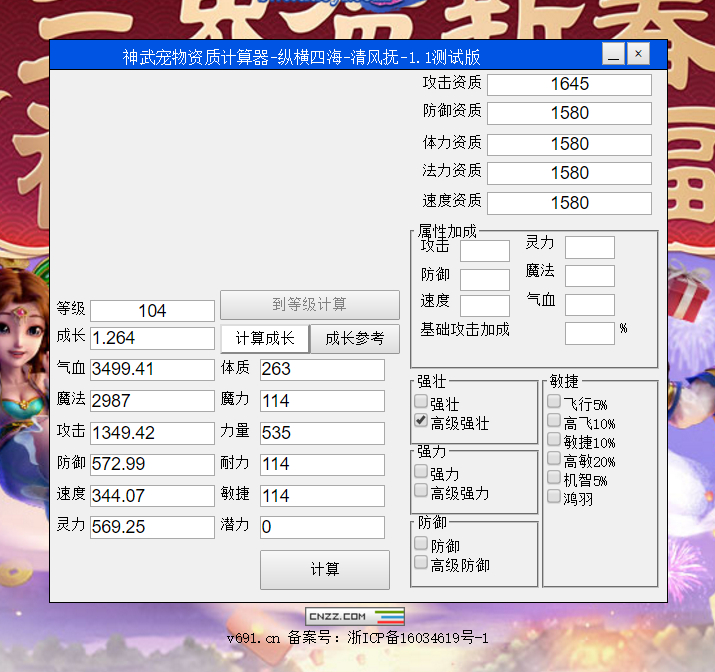Enable the 飞行5% checkbox

pyautogui.click(x=554, y=401)
